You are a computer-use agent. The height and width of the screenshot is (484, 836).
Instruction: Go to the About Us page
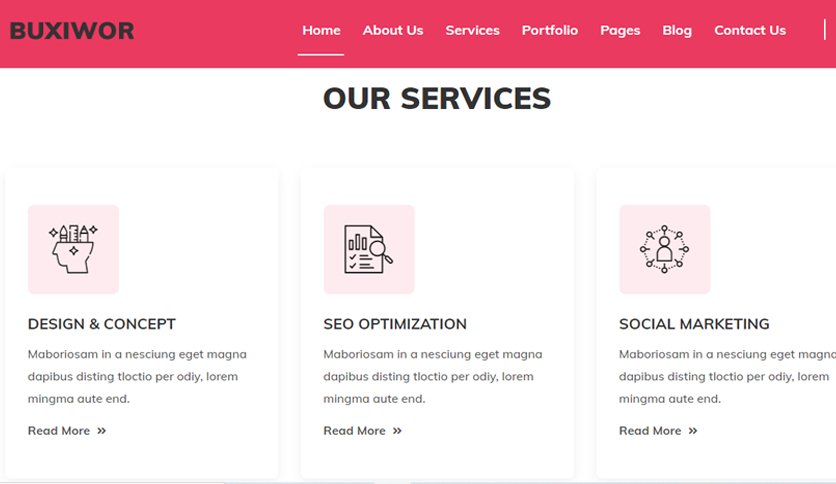393,30
